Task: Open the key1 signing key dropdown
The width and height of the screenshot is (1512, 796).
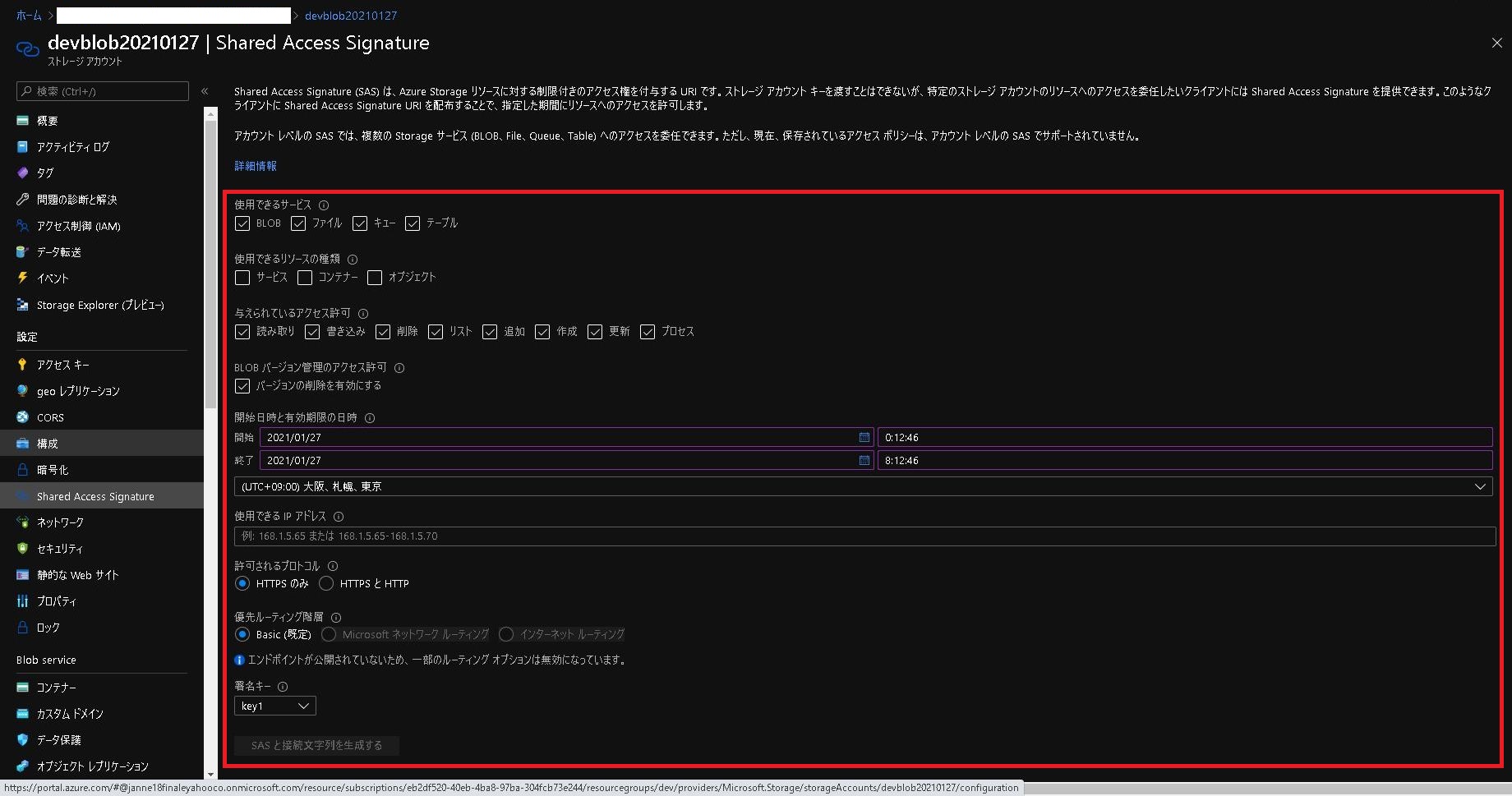Action: (275, 706)
